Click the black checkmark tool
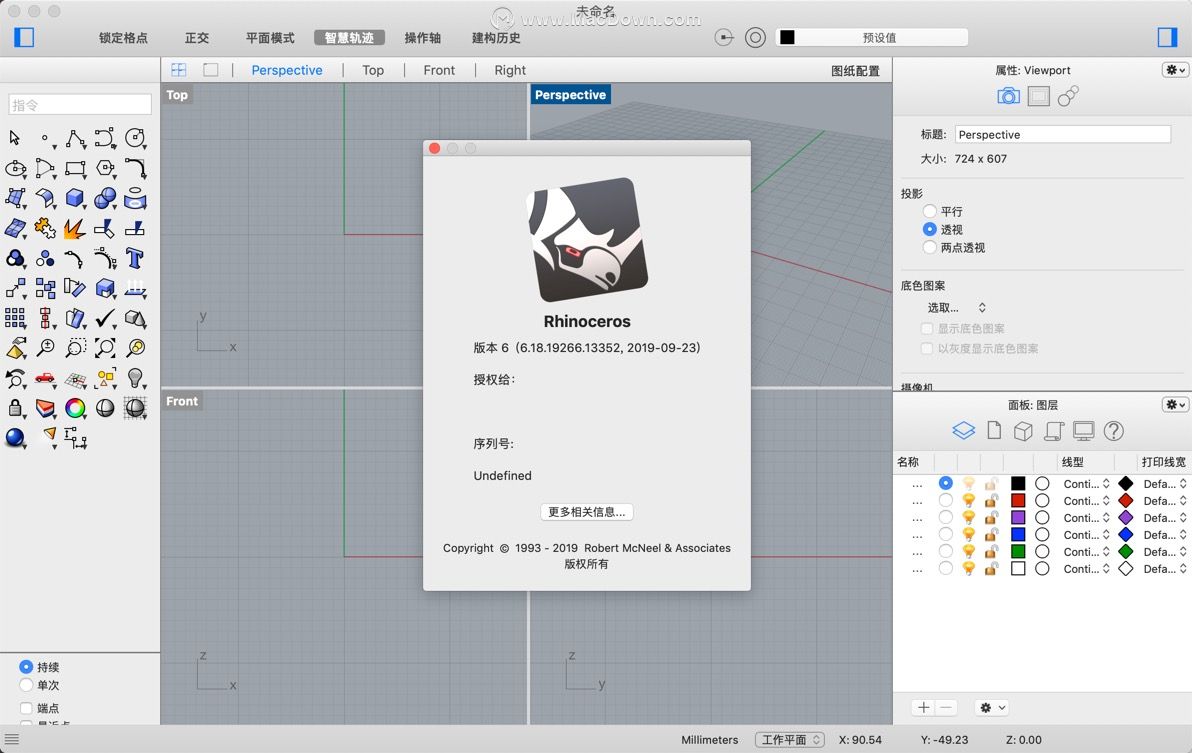 tap(105, 318)
